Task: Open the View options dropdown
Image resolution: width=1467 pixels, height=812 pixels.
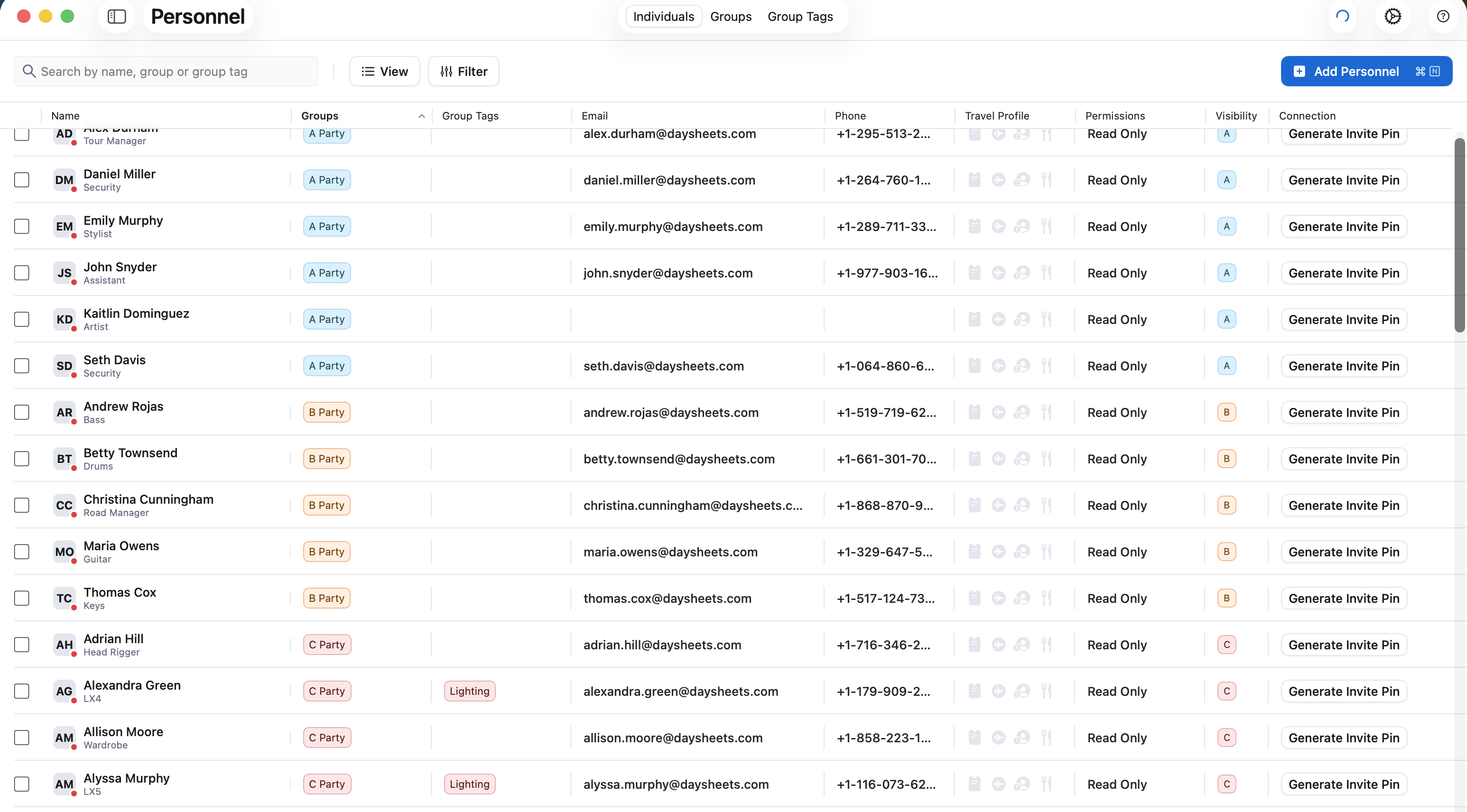Action: (384, 71)
